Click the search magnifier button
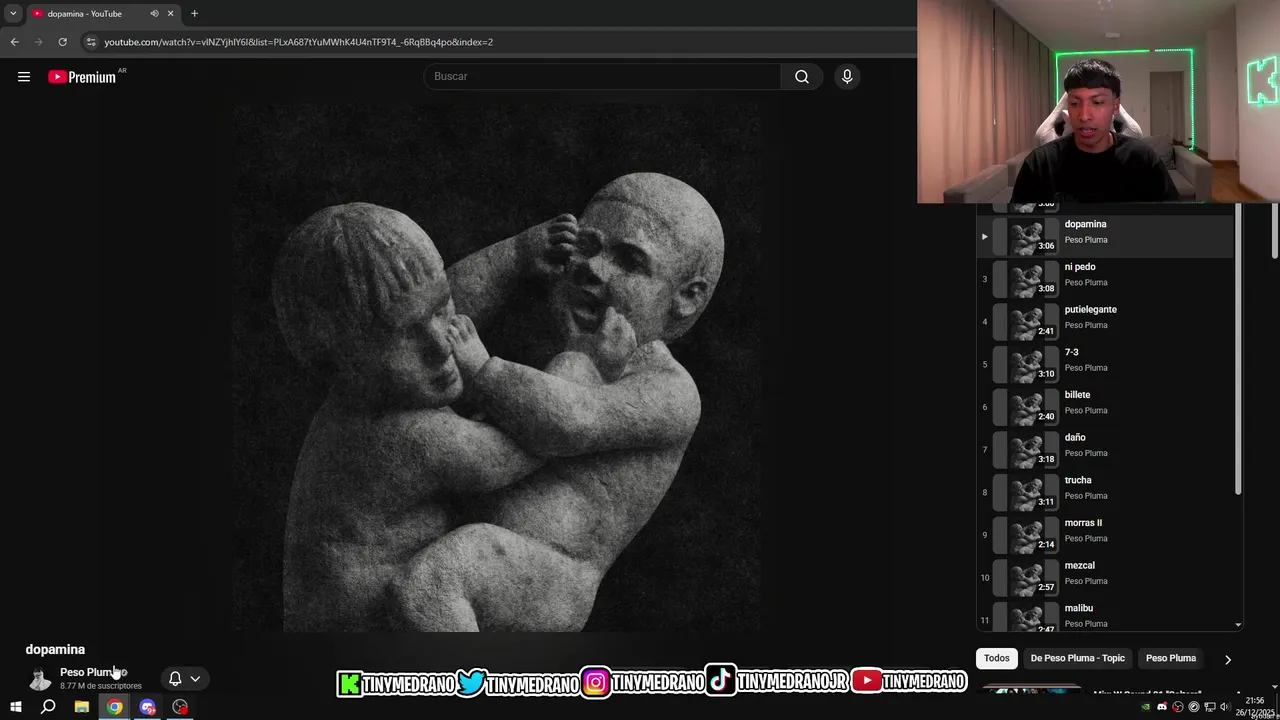Viewport: 1280px width, 720px height. click(802, 77)
